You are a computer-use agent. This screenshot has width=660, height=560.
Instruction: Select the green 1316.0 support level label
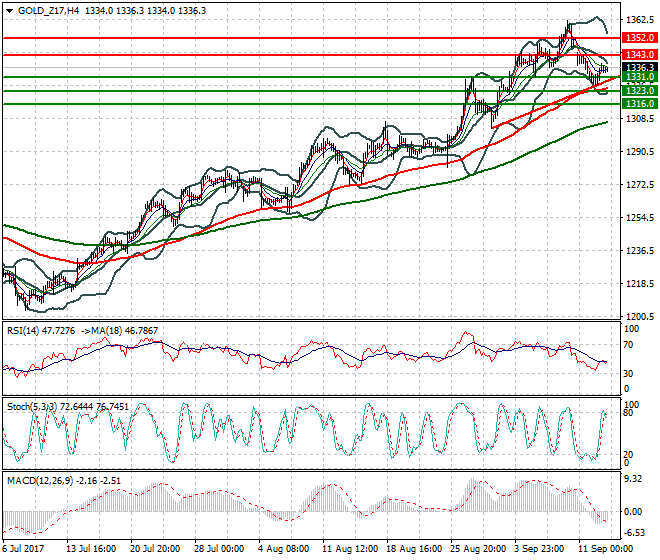(640, 104)
